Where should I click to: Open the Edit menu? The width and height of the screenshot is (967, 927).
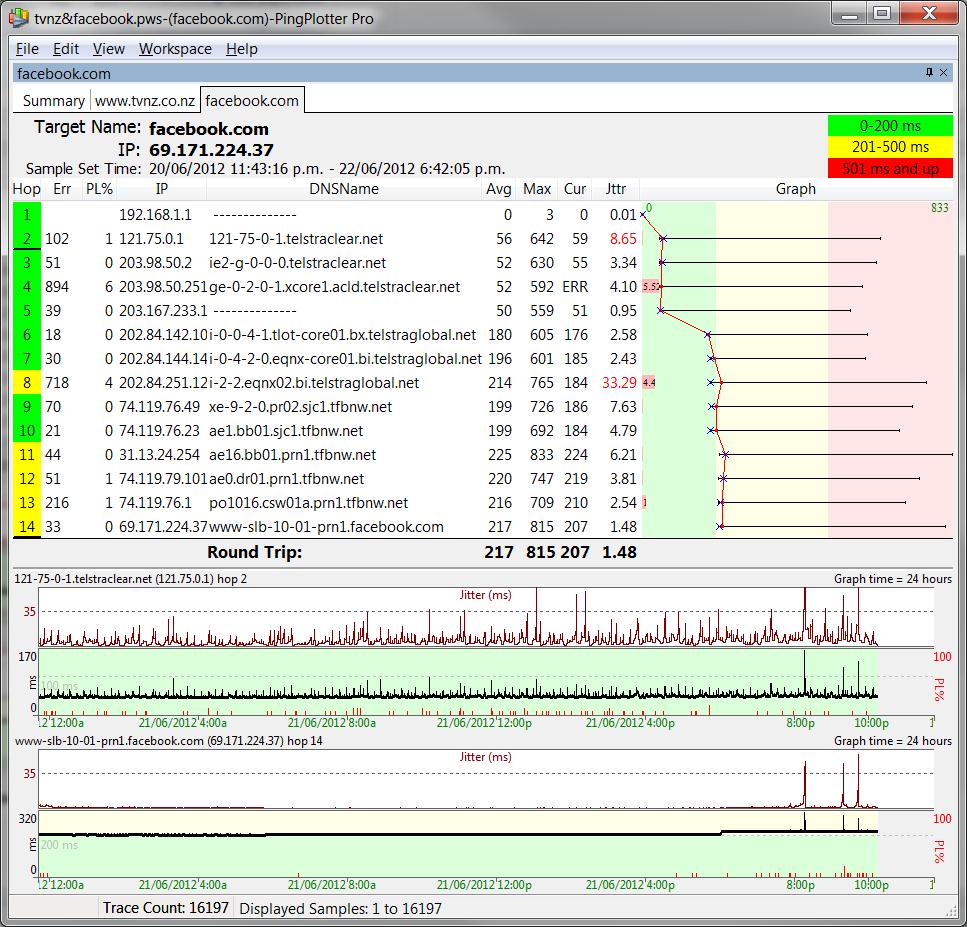pos(66,49)
